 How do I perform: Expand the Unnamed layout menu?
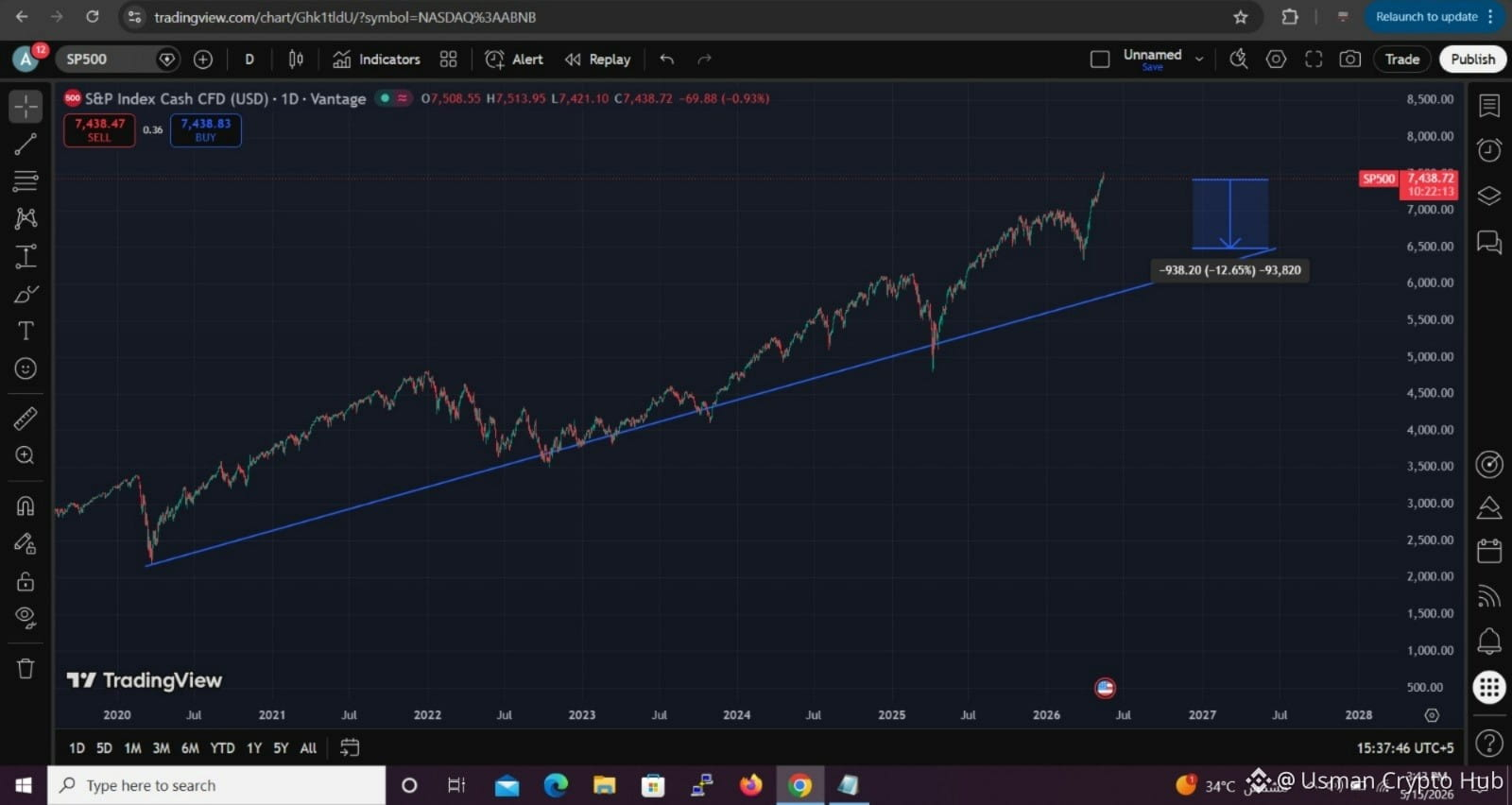[x=1199, y=59]
